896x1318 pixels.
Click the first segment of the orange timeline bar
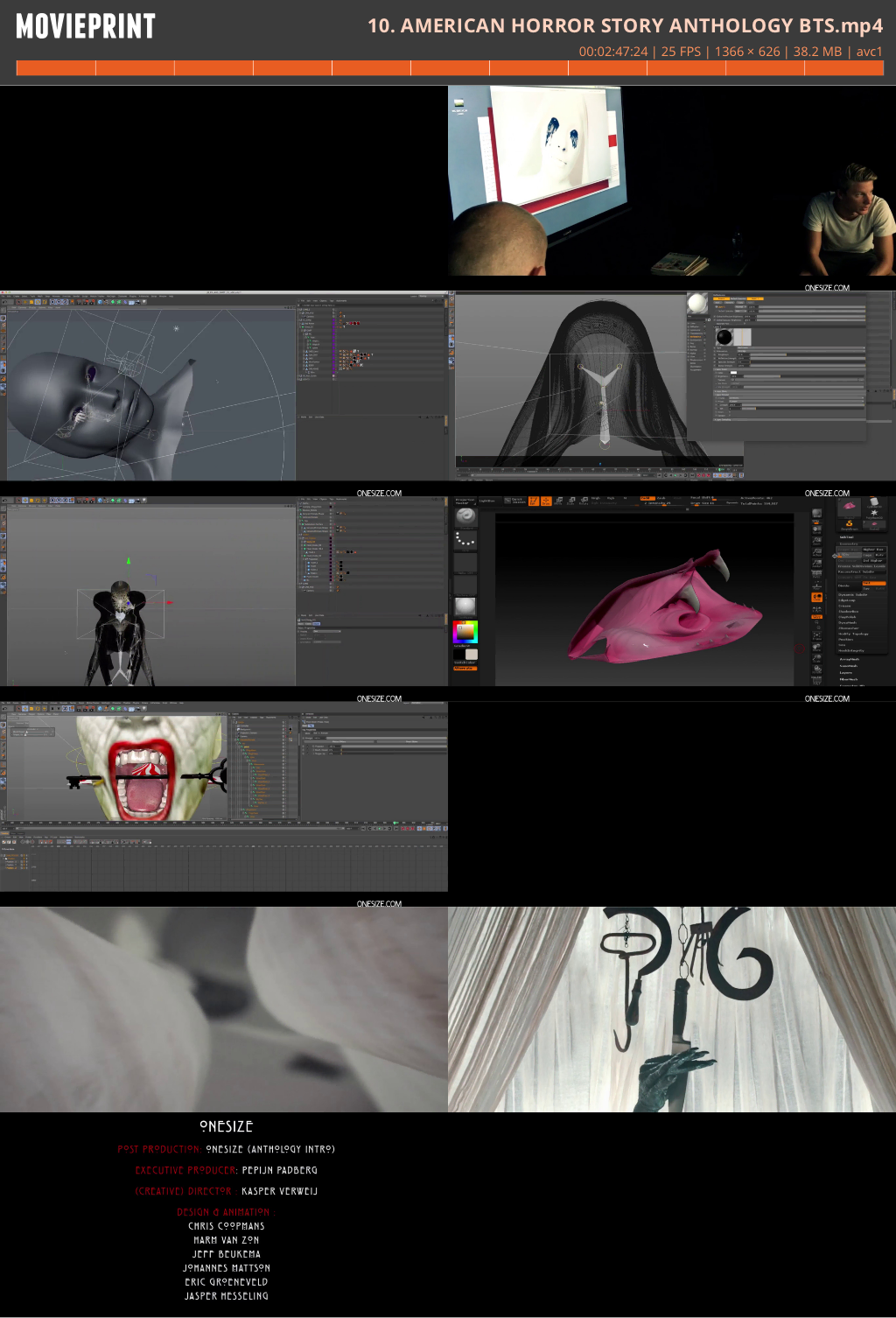tap(56, 68)
